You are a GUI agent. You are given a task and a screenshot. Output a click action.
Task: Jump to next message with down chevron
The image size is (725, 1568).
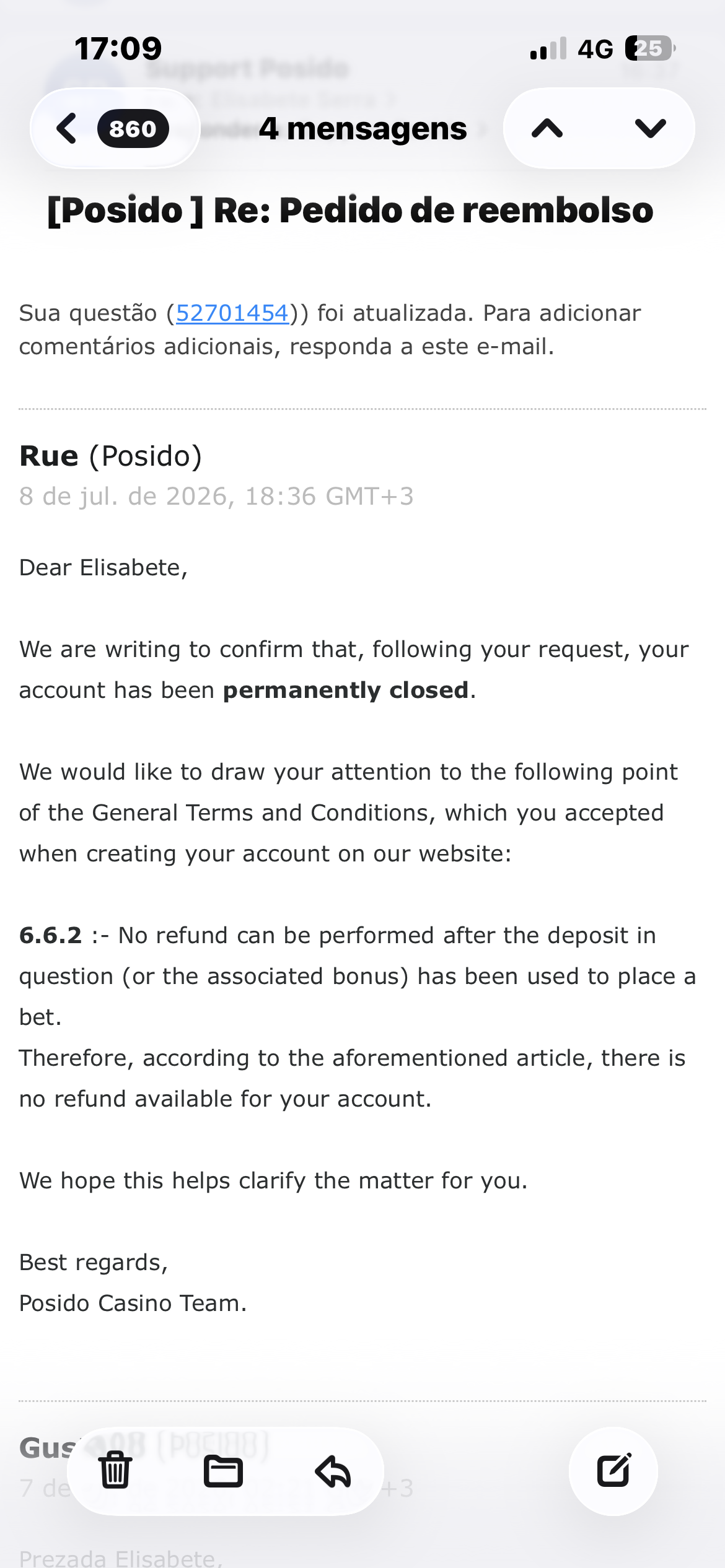click(x=651, y=129)
